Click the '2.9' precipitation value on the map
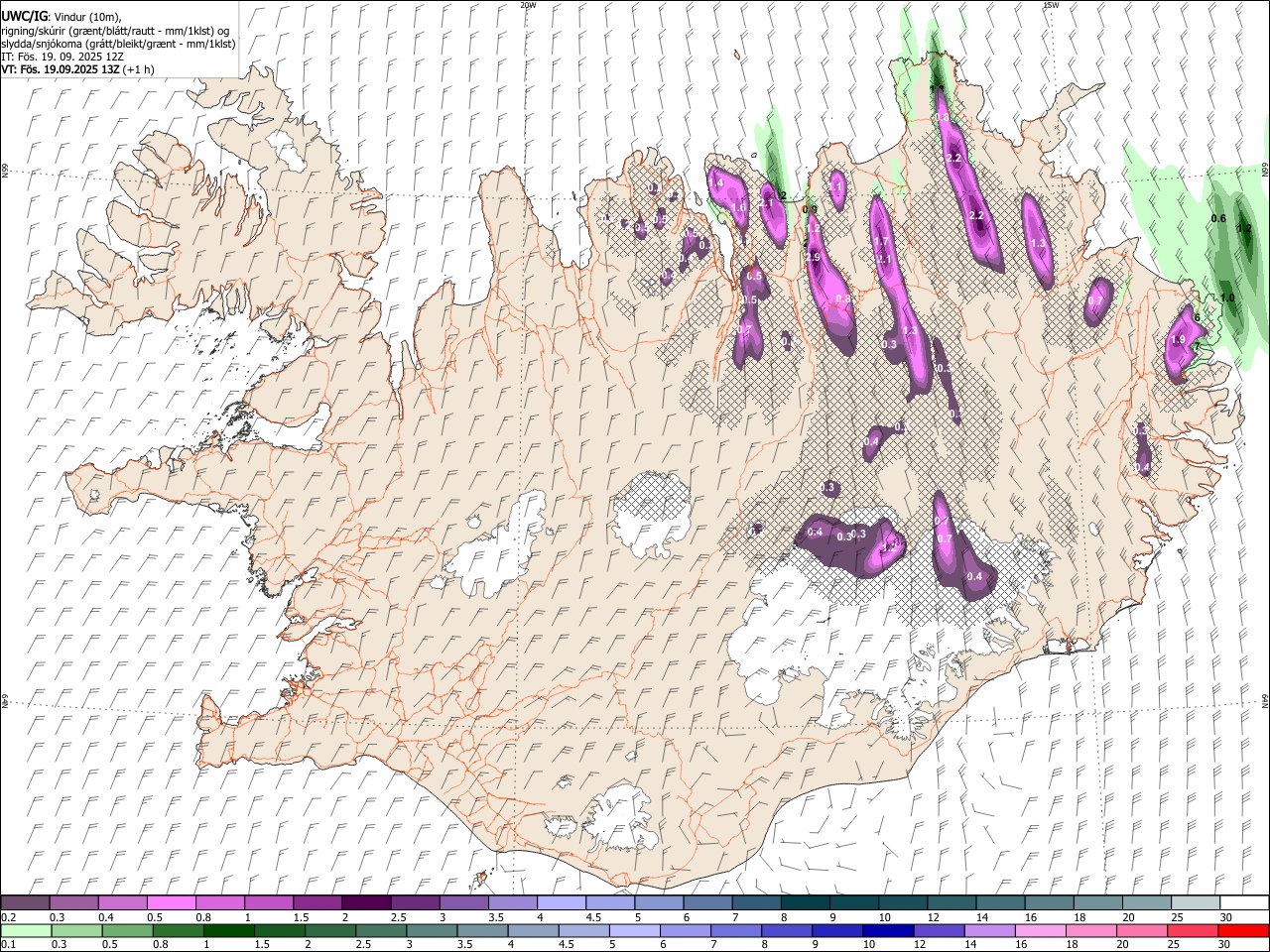Viewport: 1270px width, 952px height. coord(813,257)
